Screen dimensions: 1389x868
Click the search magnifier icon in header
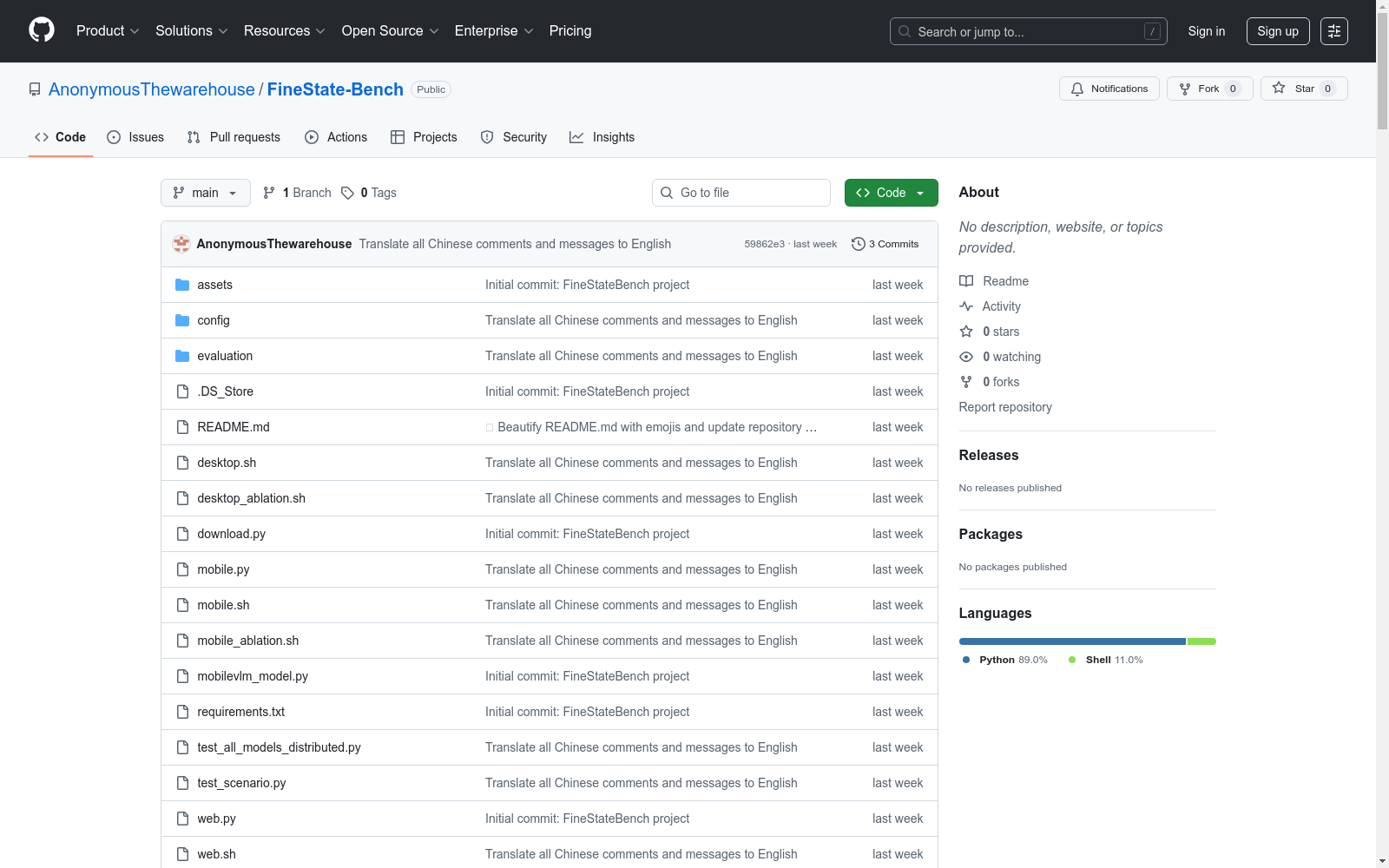(x=905, y=31)
